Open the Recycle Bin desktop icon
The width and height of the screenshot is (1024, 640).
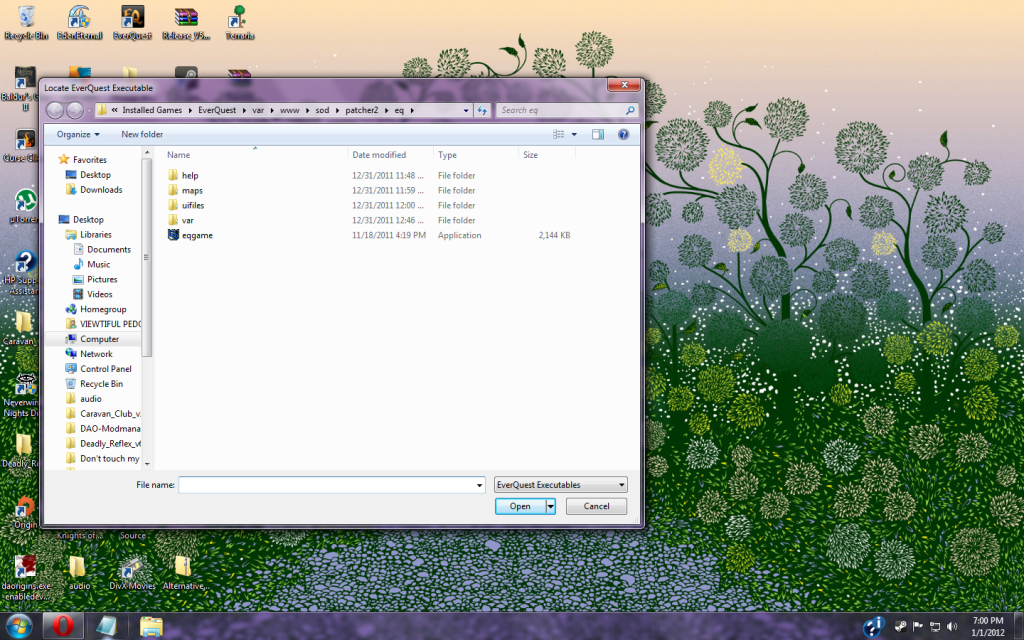(26, 22)
